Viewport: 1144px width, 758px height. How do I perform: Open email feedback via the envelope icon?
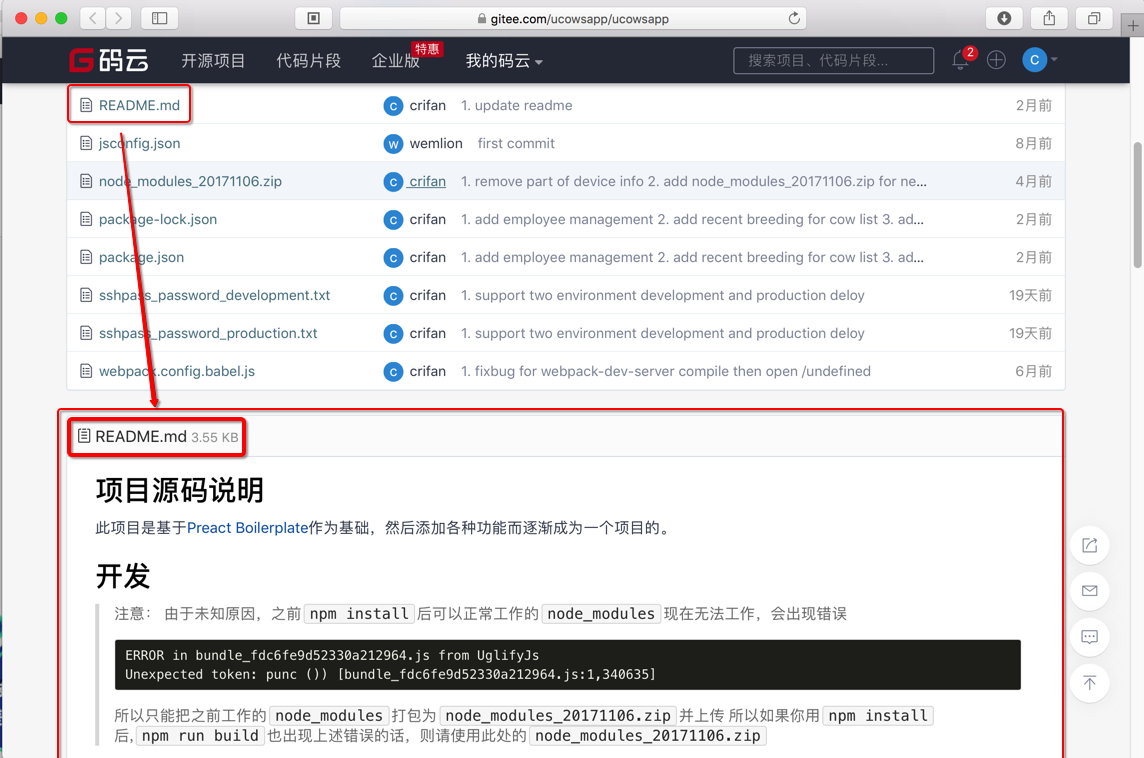point(1089,591)
